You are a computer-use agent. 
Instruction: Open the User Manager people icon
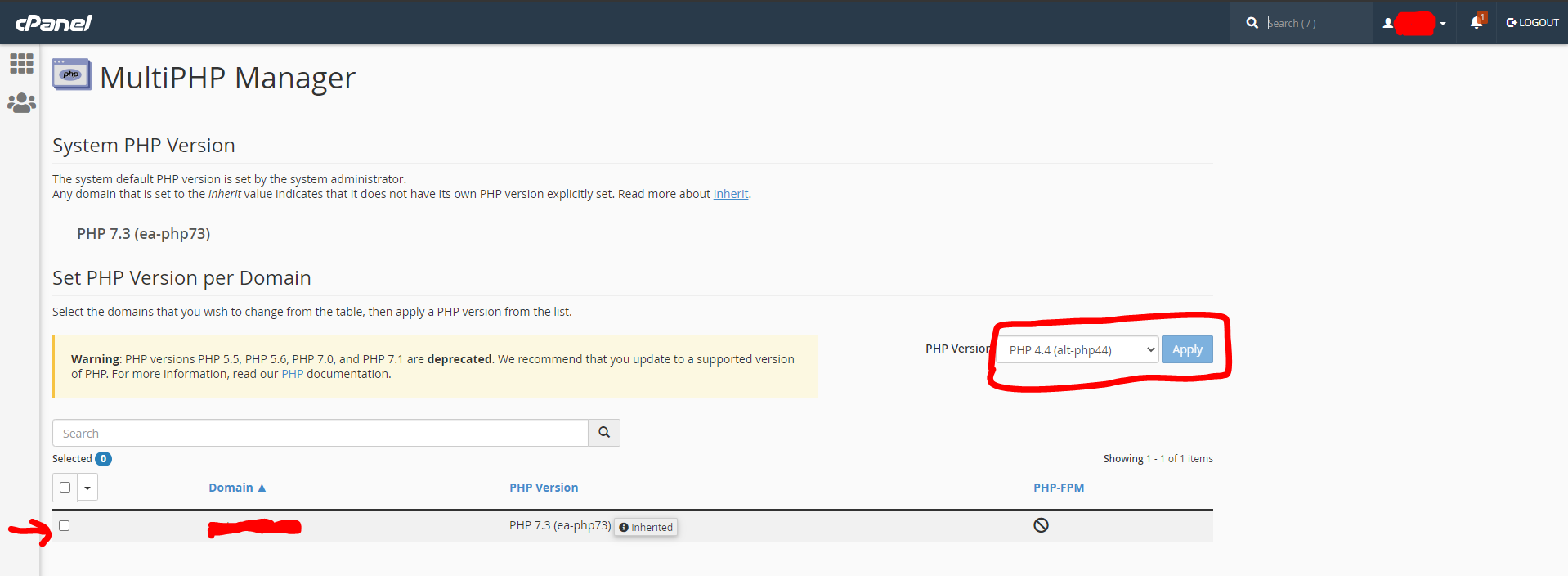point(21,103)
